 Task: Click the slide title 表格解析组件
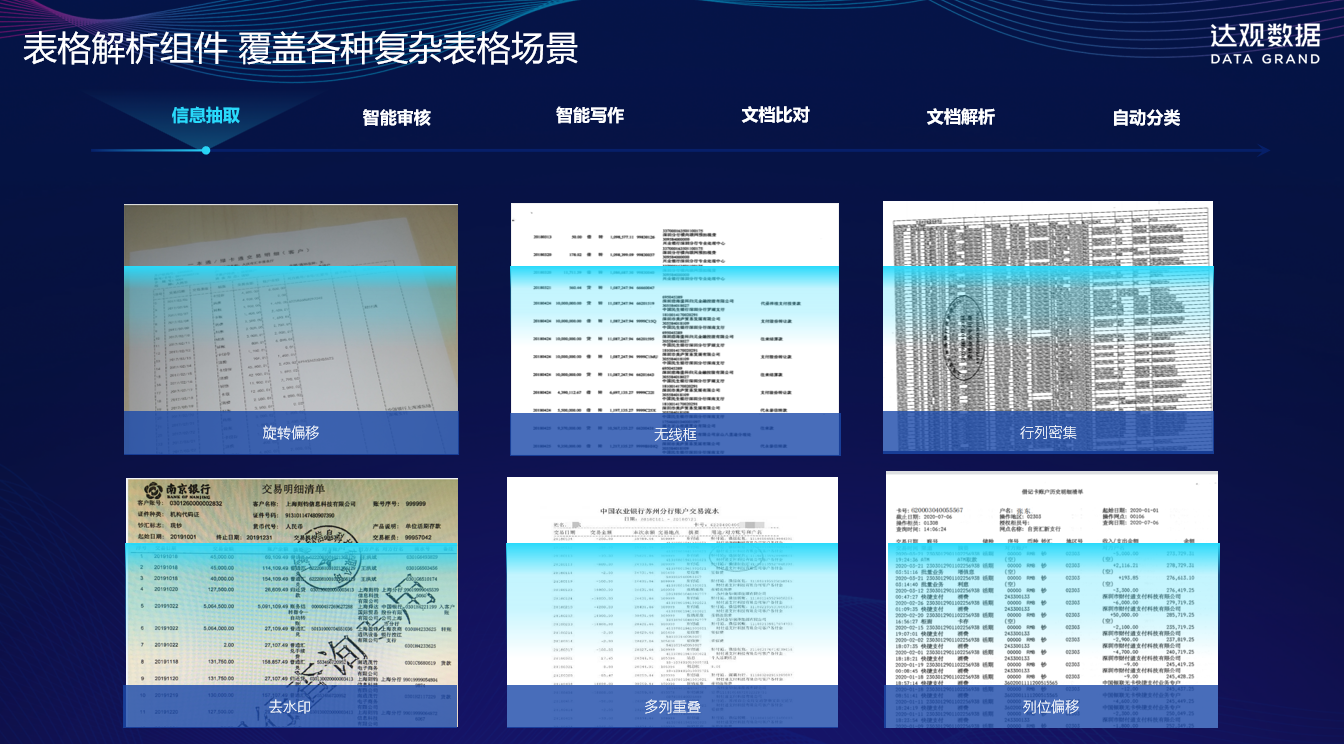tap(126, 48)
